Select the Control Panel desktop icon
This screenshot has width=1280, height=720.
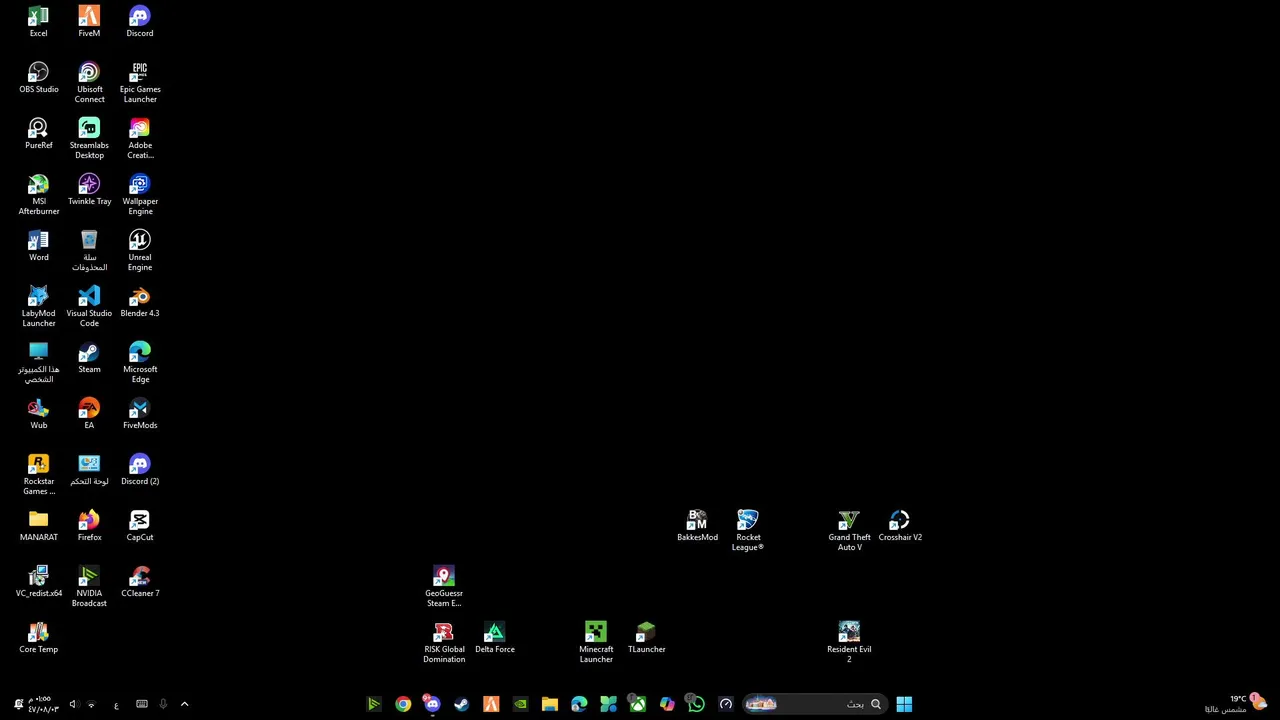click(89, 470)
